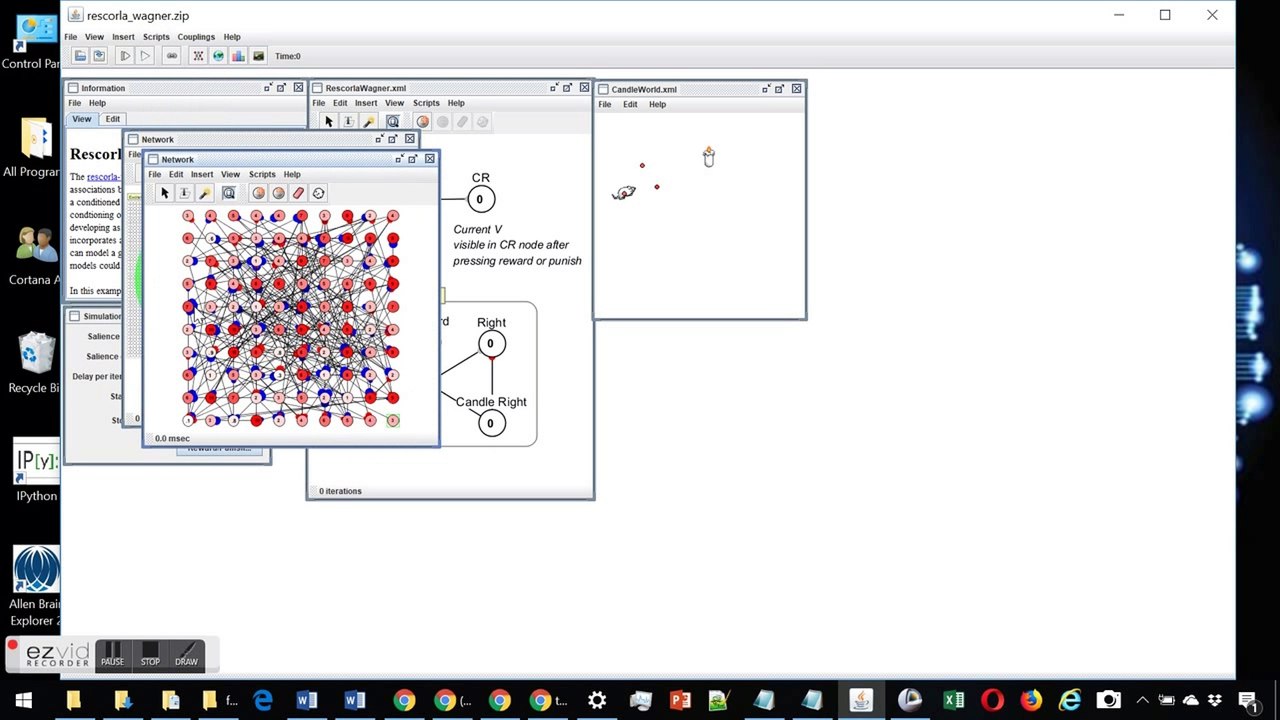This screenshot has width=1280, height=720.
Task: Click first neuron icon in front Network toolbar
Action: [x=258, y=193]
